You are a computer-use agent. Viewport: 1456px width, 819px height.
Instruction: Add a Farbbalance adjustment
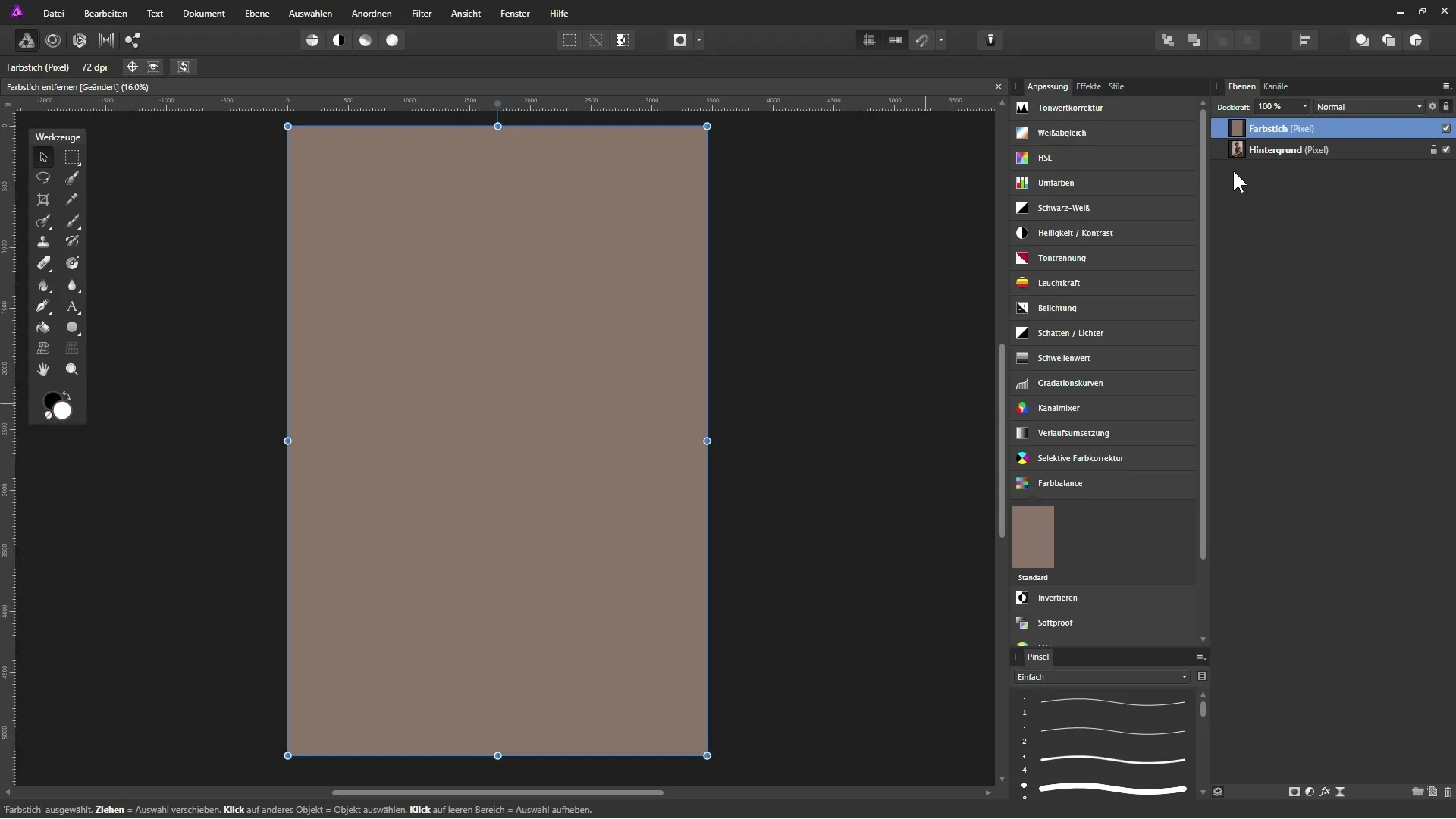click(x=1103, y=483)
